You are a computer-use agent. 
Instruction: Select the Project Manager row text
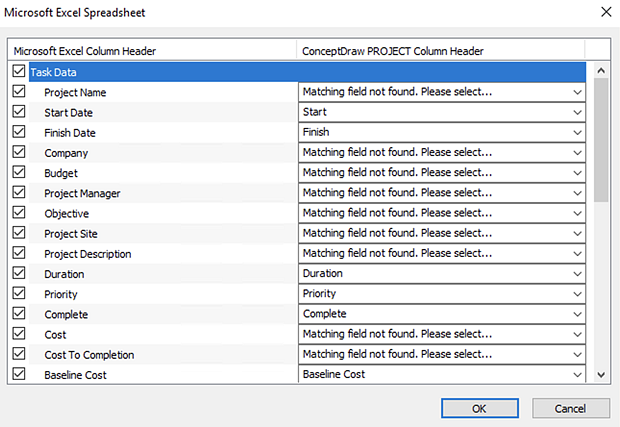point(82,194)
